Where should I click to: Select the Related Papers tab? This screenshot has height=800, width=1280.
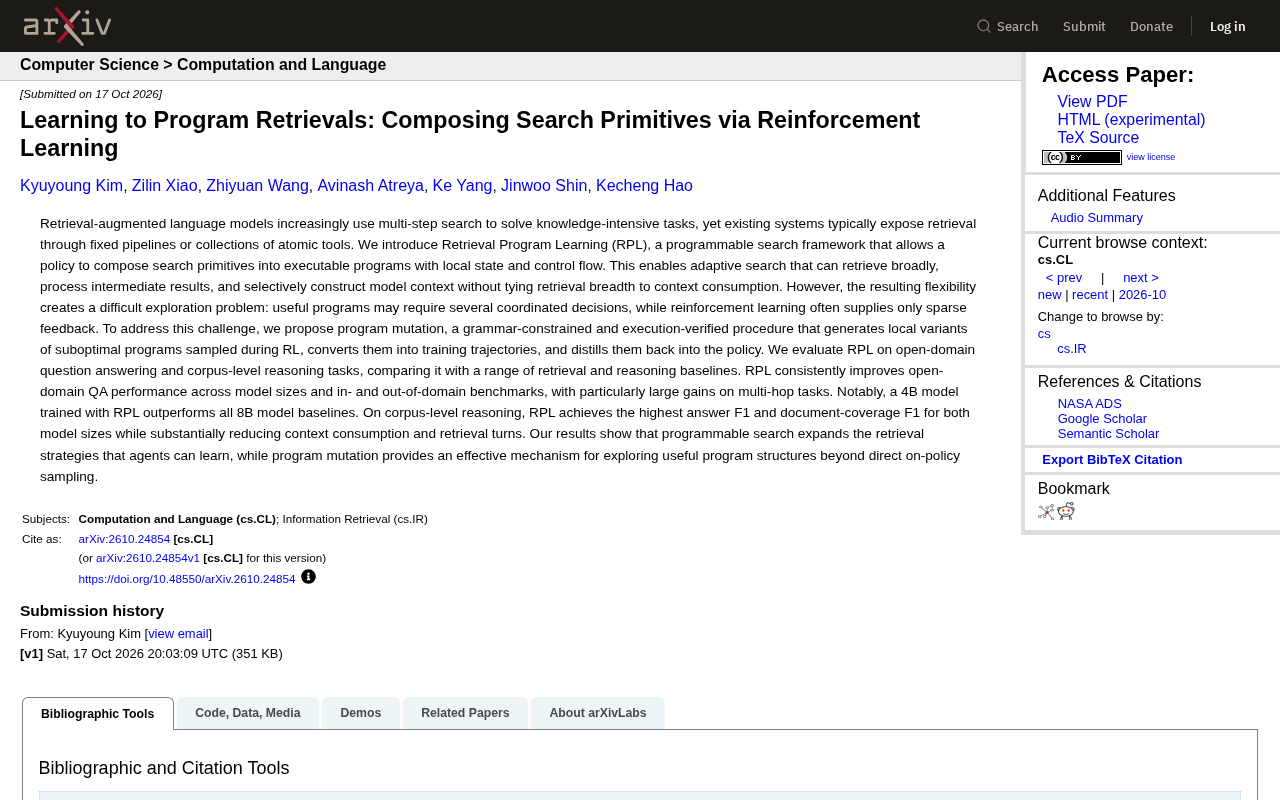coord(465,713)
